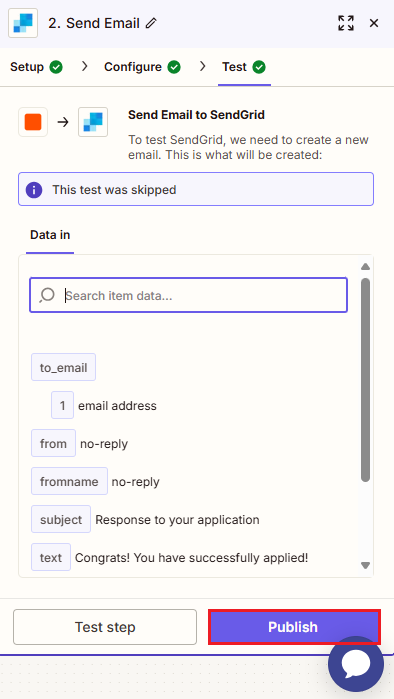Select the '1' index chip under to_email
The width and height of the screenshot is (394, 699).
pyautogui.click(x=62, y=405)
